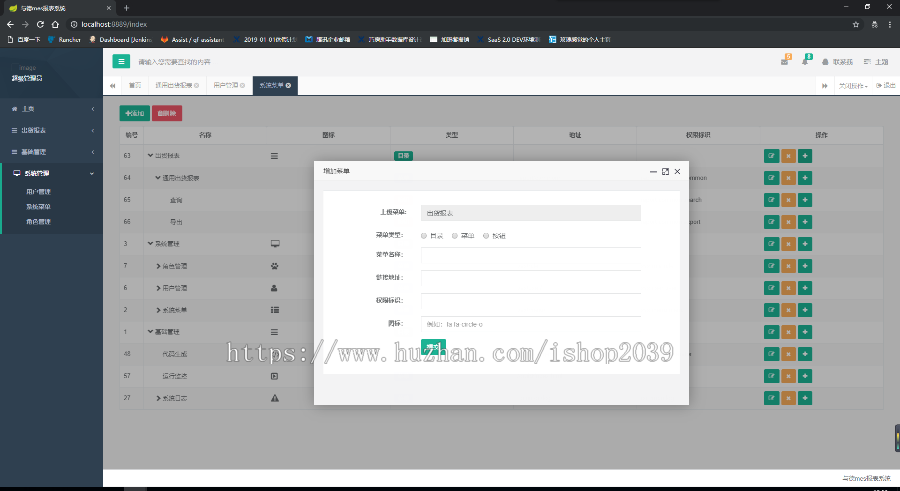
Task: Close the 通用出货报表 tab via its x icon
Action: (196, 86)
